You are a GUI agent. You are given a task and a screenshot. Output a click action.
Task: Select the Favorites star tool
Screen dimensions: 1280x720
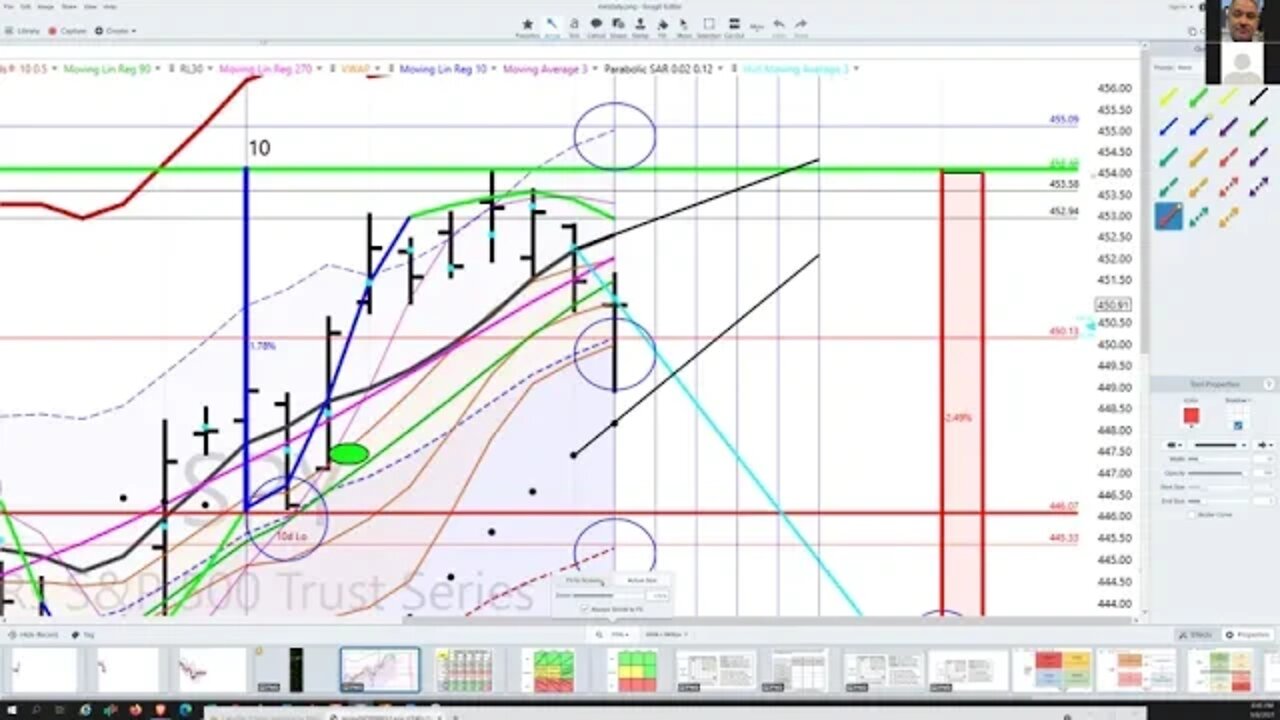pyautogui.click(x=528, y=27)
